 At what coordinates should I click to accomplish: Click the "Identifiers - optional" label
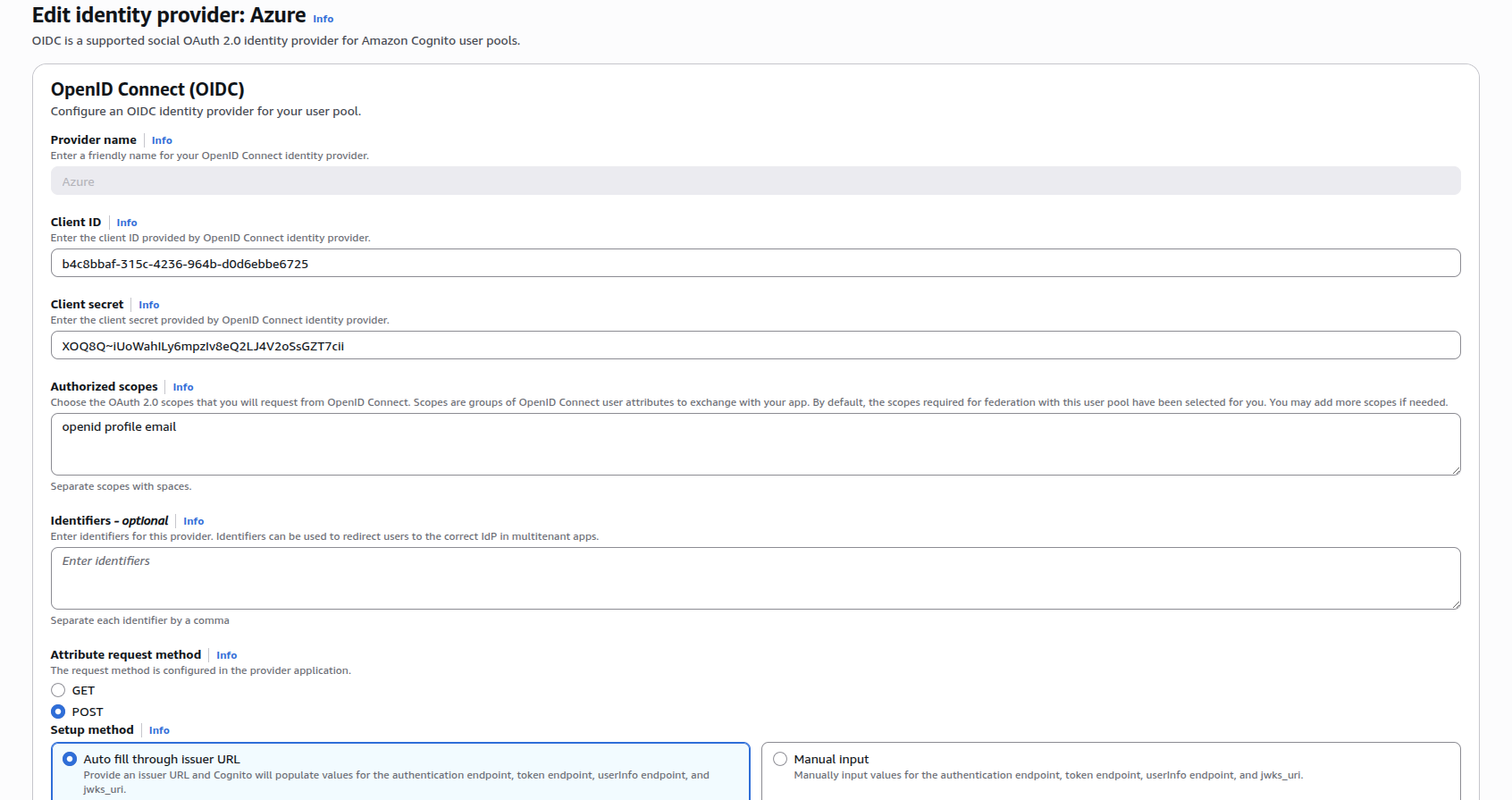(x=110, y=521)
